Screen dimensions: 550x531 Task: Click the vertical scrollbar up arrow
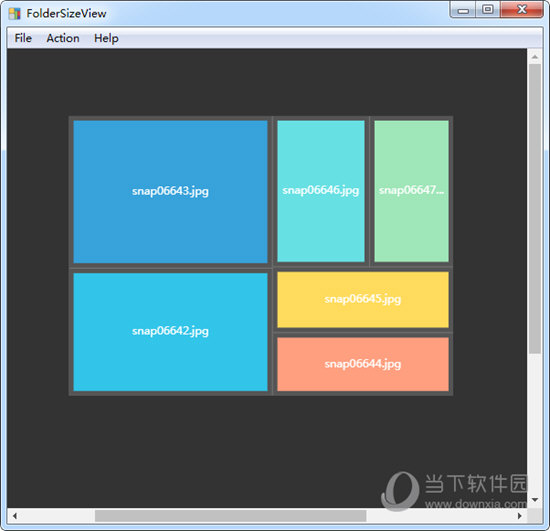[x=535, y=56]
